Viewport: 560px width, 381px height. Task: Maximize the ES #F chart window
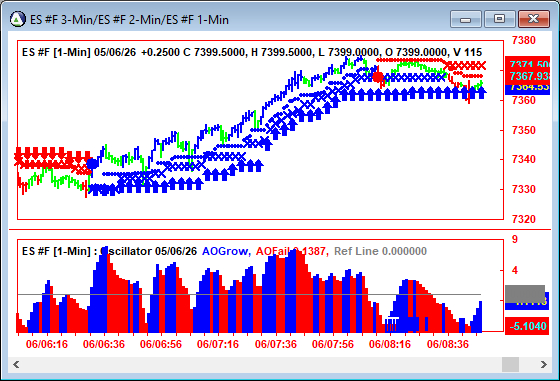[499, 19]
